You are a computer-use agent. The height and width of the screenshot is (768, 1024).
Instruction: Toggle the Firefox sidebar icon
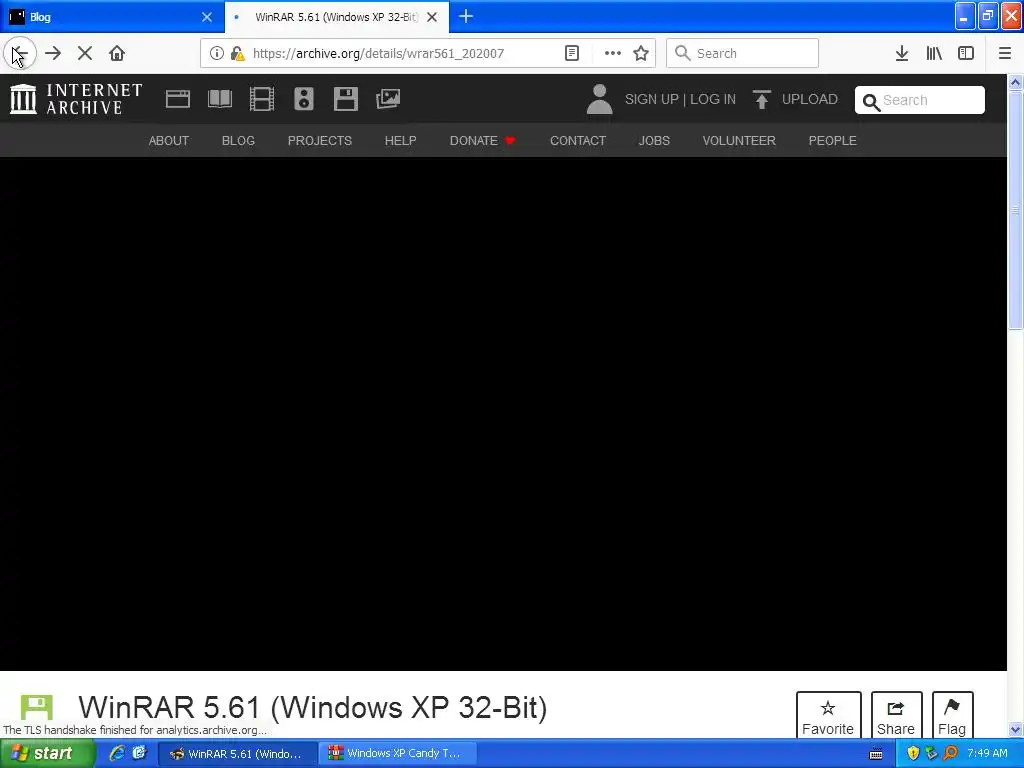tap(966, 54)
